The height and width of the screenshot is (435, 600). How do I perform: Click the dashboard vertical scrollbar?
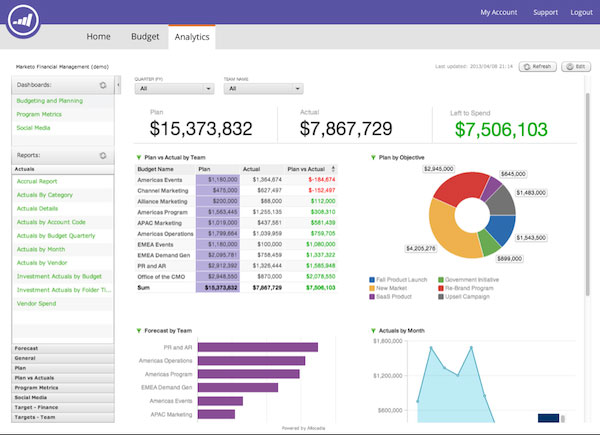[x=588, y=194]
